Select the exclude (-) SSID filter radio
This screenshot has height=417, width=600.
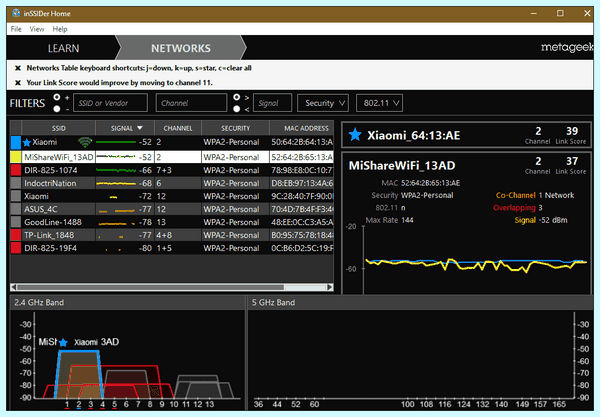pyautogui.click(x=57, y=109)
